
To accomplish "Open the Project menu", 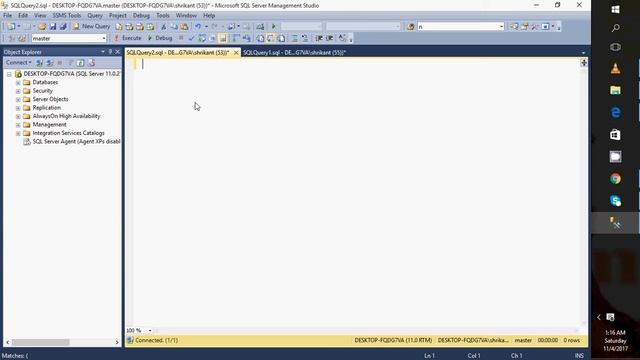I will point(118,16).
